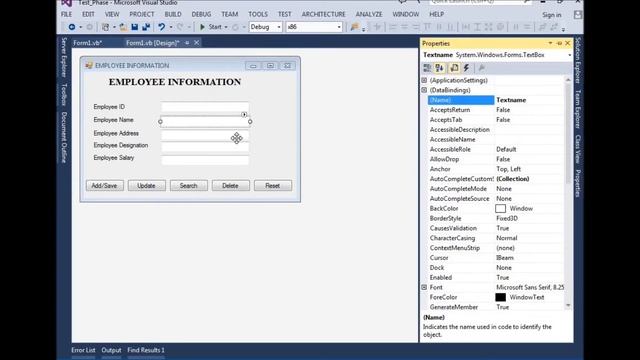Open the Find Results 1 tab

click(x=146, y=350)
